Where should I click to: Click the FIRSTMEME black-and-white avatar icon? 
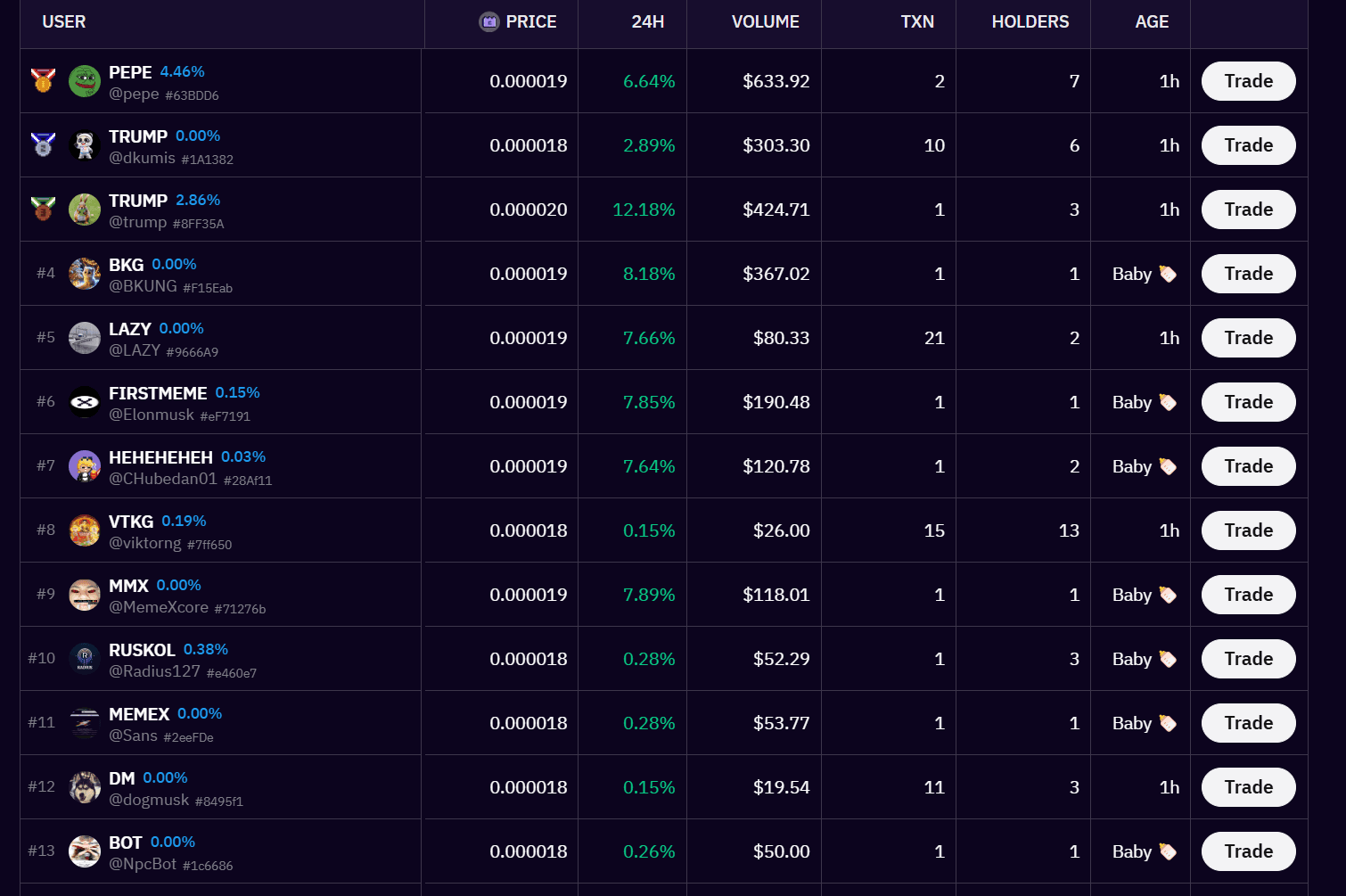(x=85, y=402)
